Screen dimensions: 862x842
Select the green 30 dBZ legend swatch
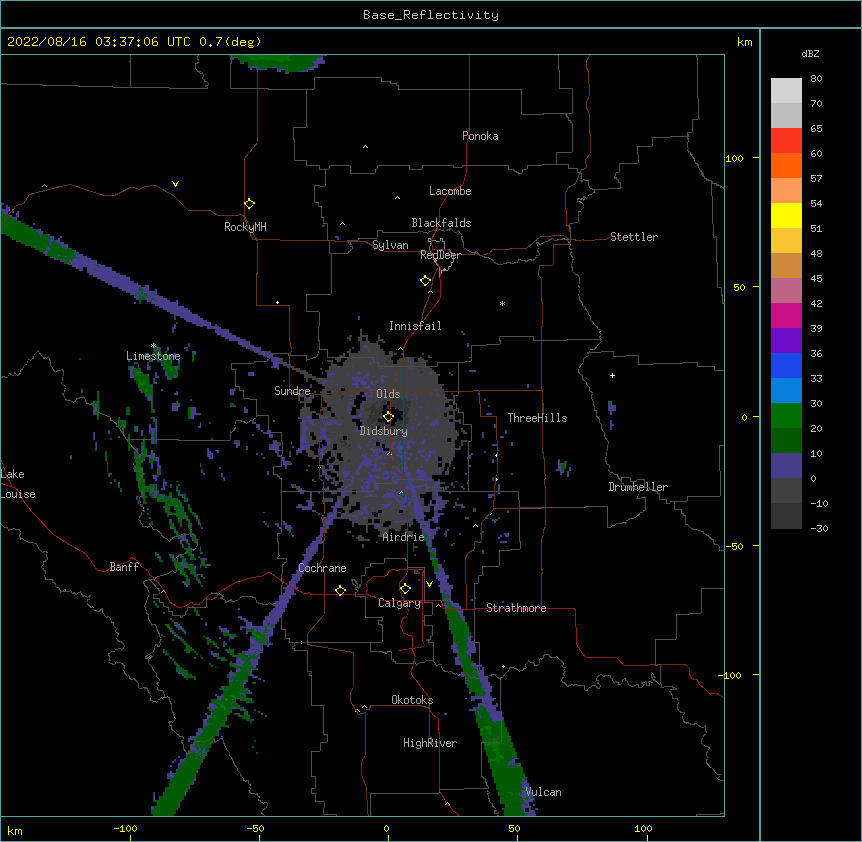[786, 416]
